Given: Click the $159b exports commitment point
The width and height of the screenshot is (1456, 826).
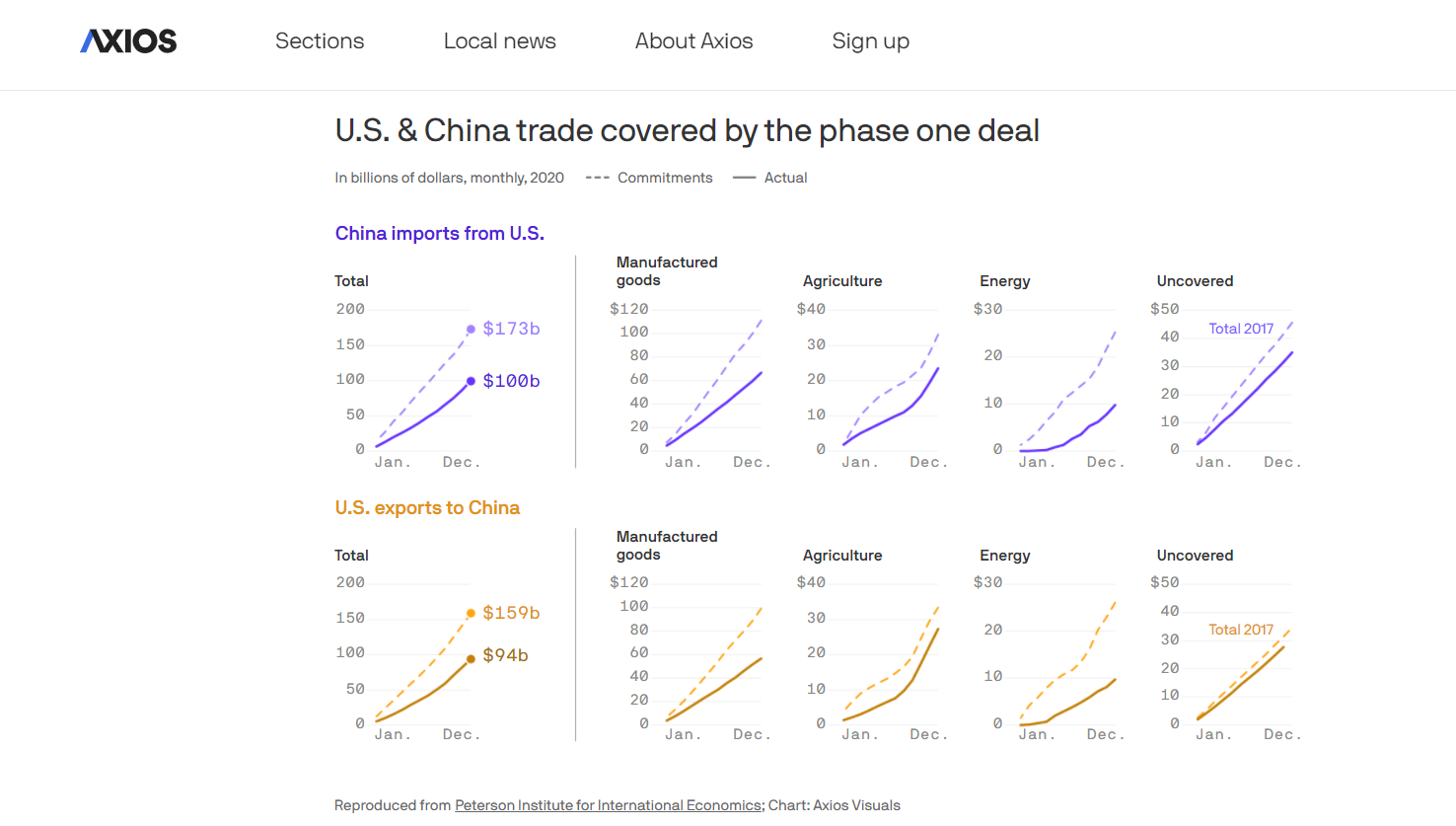Looking at the screenshot, I should click(471, 613).
